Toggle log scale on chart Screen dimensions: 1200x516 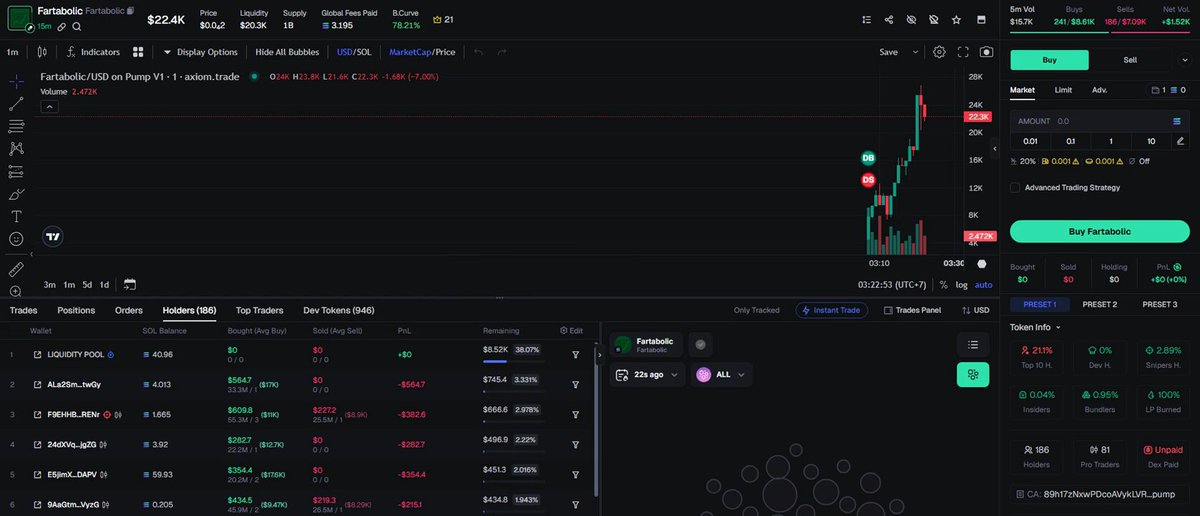[x=961, y=284]
